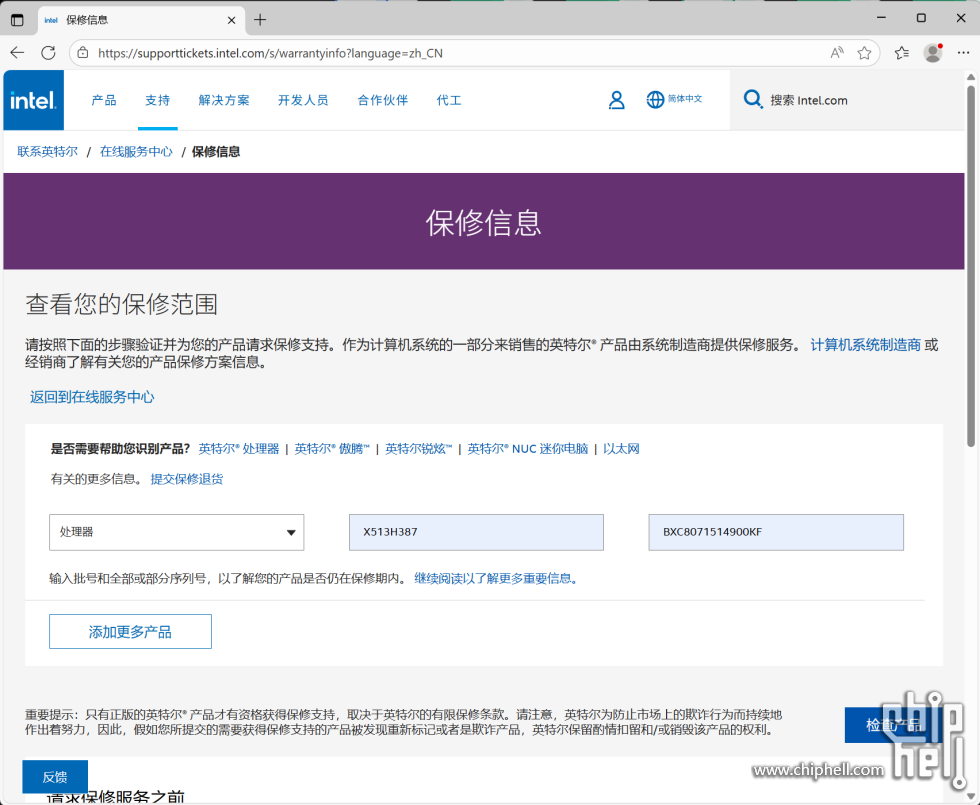This screenshot has height=805, width=980.
Task: Click the Intel logo
Action: pyautogui.click(x=33, y=100)
